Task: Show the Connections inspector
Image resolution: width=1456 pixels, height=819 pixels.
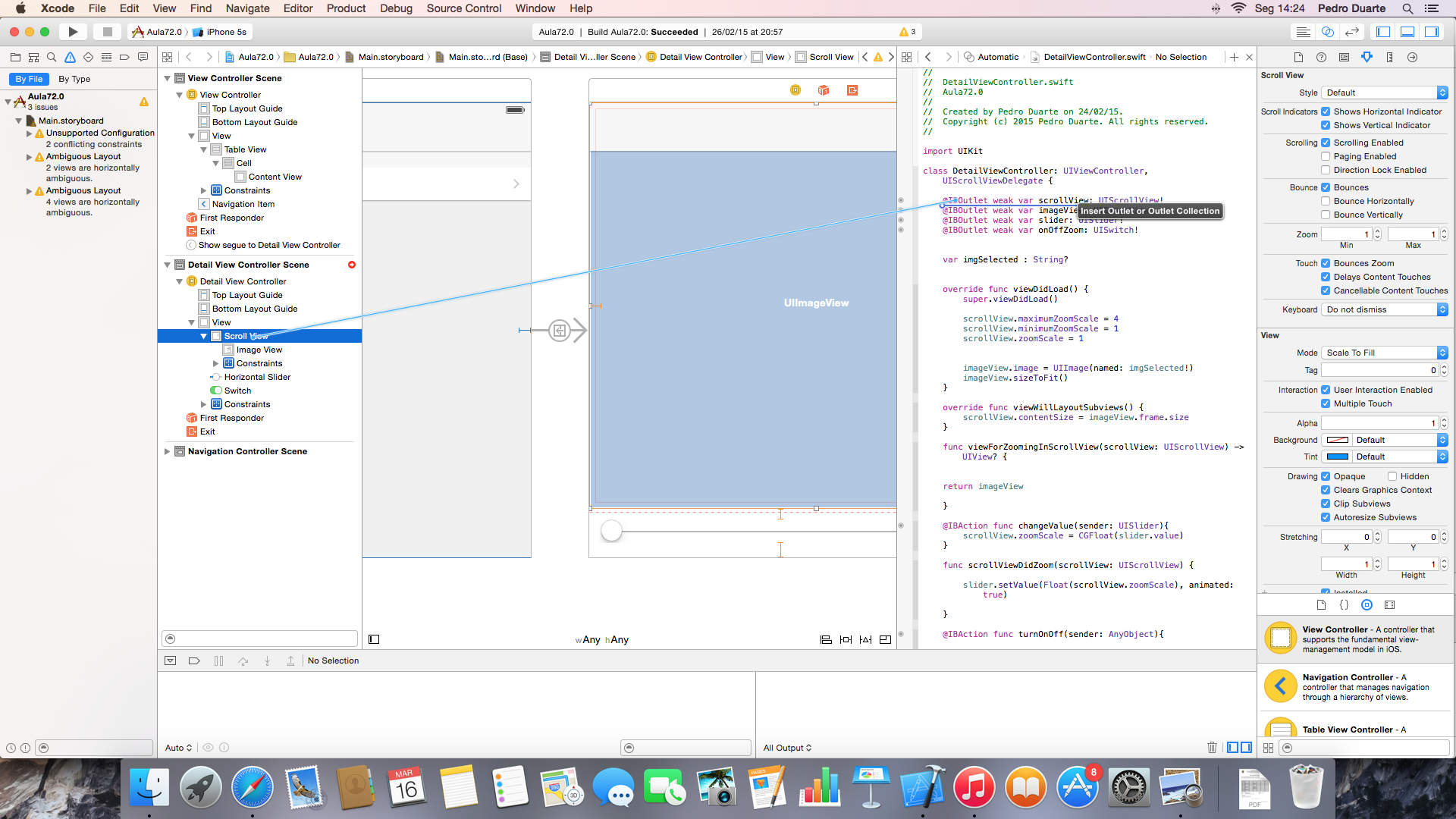Action: click(1412, 57)
